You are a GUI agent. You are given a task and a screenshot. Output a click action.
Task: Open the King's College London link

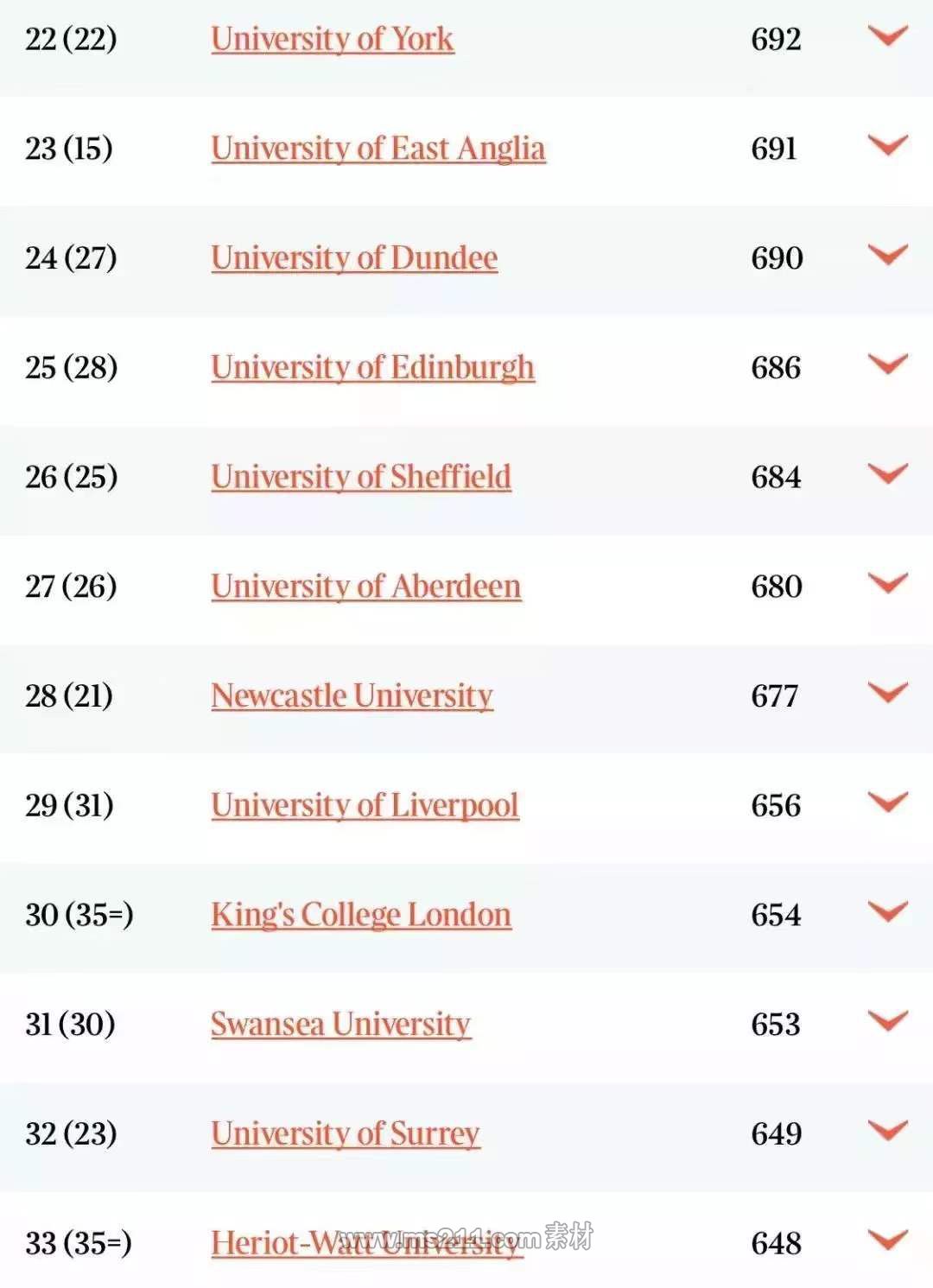361,915
